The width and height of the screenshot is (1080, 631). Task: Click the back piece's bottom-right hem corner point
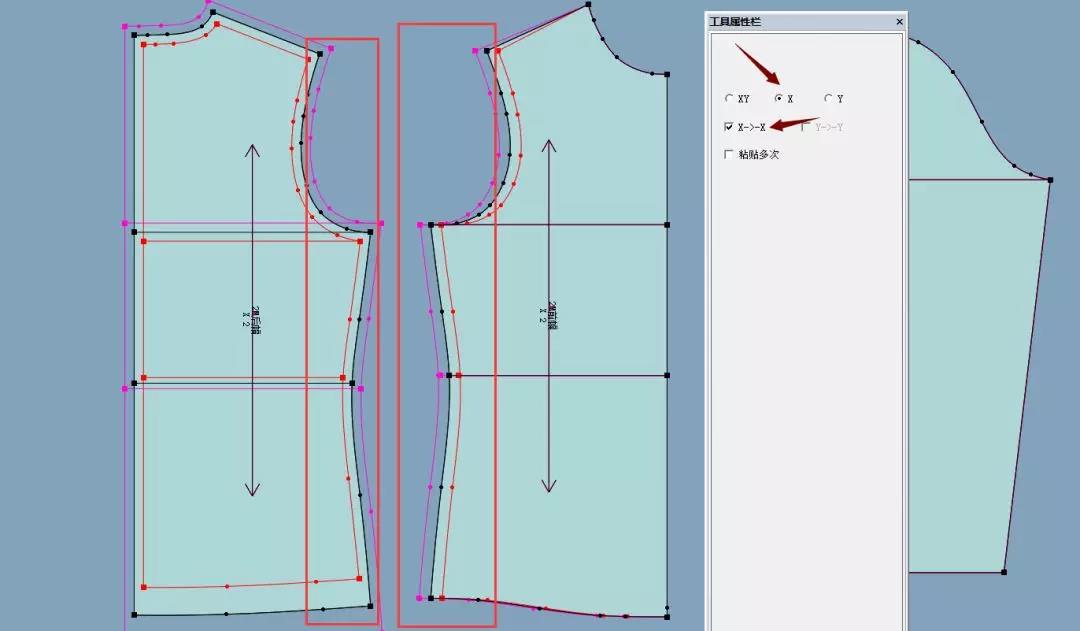pos(370,606)
